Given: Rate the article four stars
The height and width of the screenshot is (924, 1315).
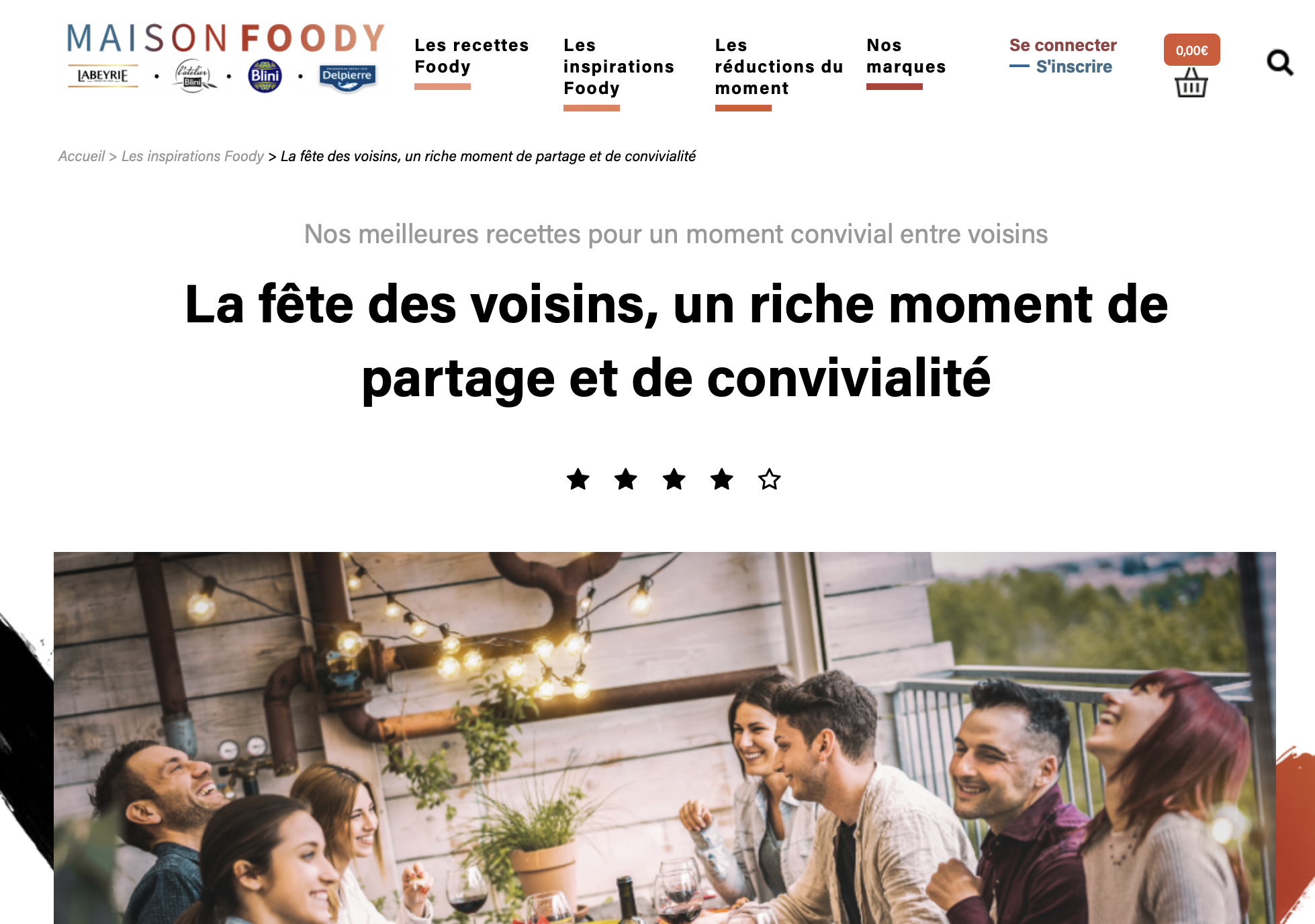Looking at the screenshot, I should (x=722, y=479).
